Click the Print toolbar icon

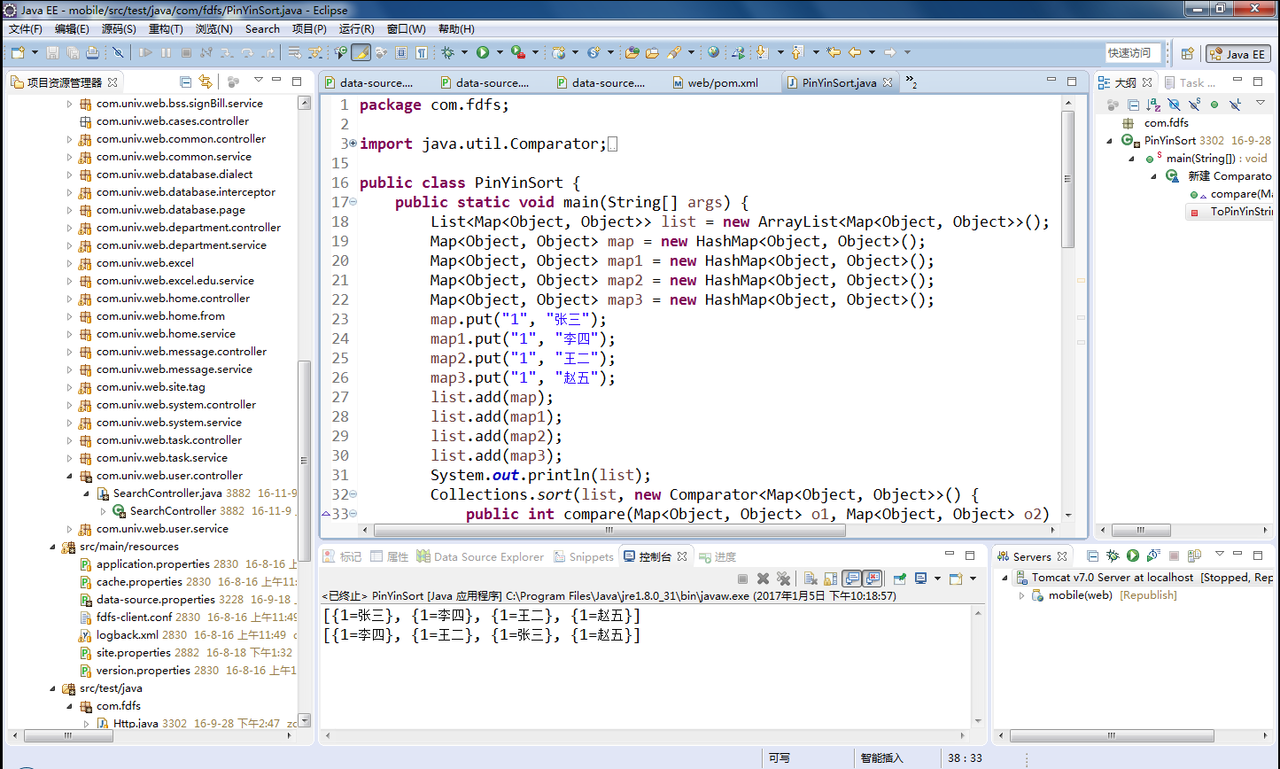tap(92, 52)
